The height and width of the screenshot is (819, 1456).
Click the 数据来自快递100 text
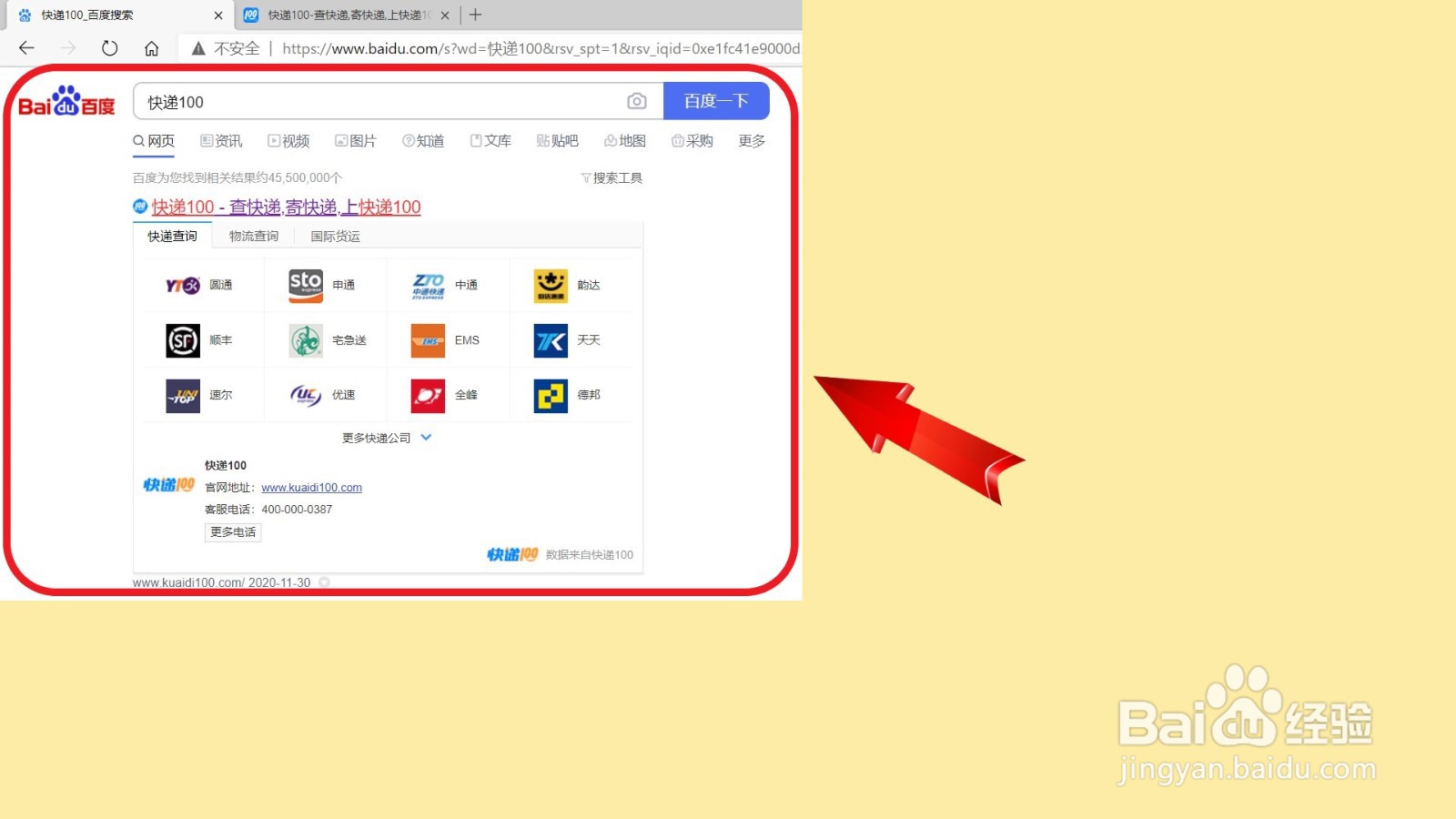(590, 555)
